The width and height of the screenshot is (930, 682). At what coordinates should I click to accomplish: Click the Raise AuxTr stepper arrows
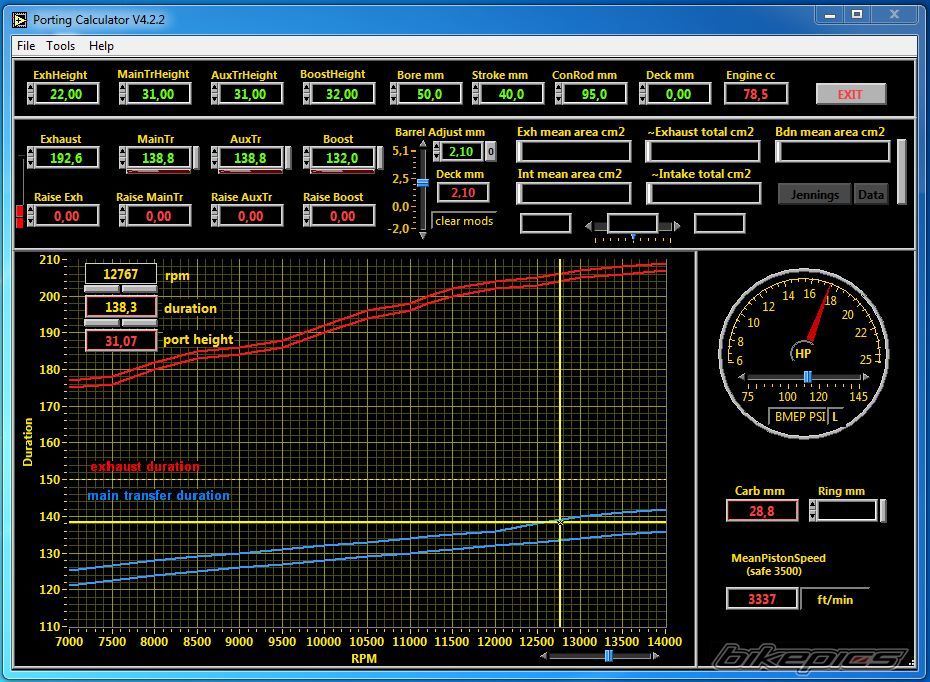pos(215,216)
